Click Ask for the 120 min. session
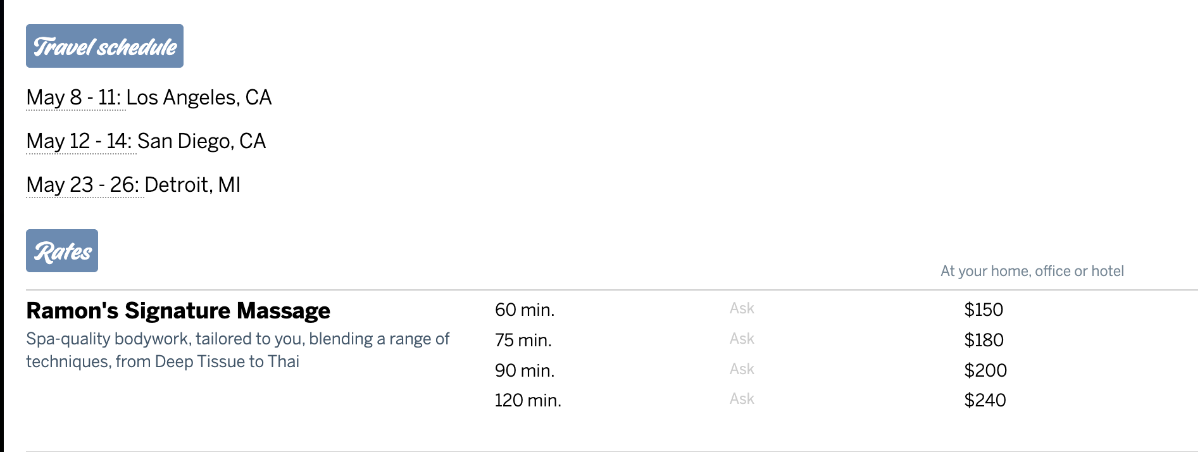 (x=742, y=398)
